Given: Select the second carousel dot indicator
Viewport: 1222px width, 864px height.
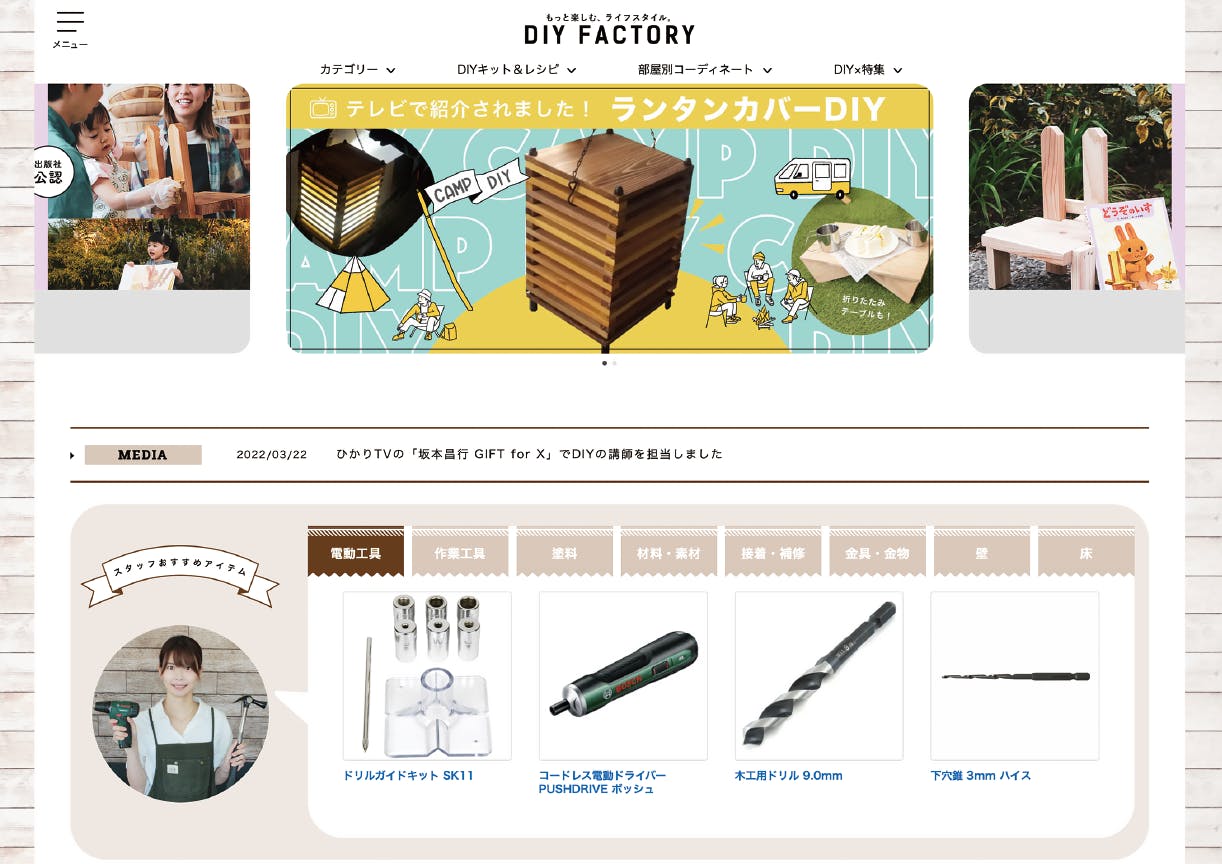Looking at the screenshot, I should [x=614, y=363].
